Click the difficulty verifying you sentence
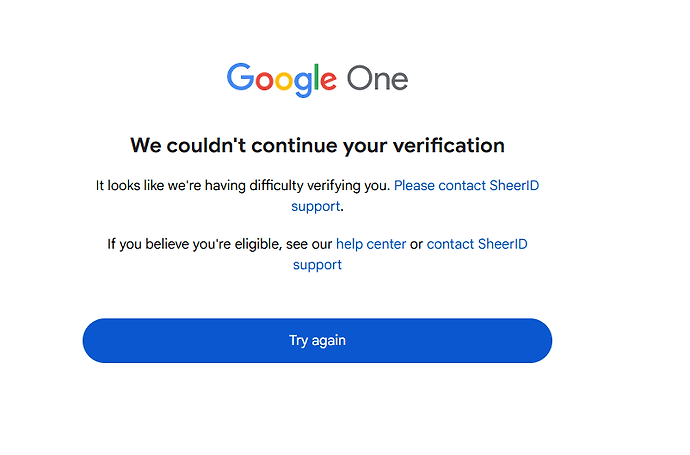This screenshot has height=455, width=690. click(243, 186)
